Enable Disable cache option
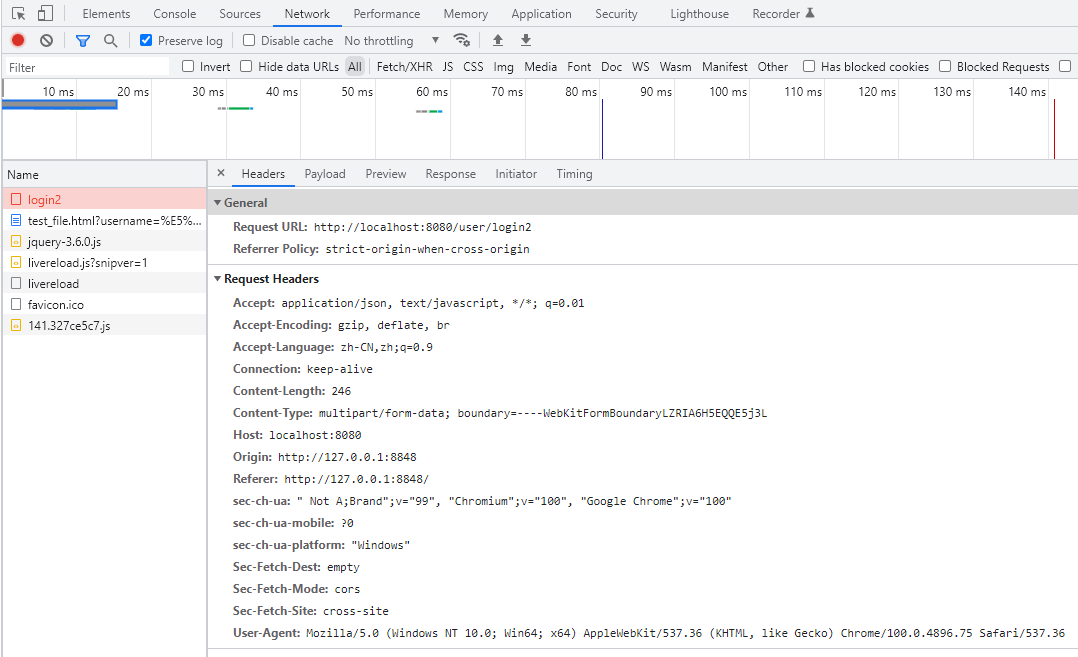Screen dimensions: 1078x657 click(248, 40)
